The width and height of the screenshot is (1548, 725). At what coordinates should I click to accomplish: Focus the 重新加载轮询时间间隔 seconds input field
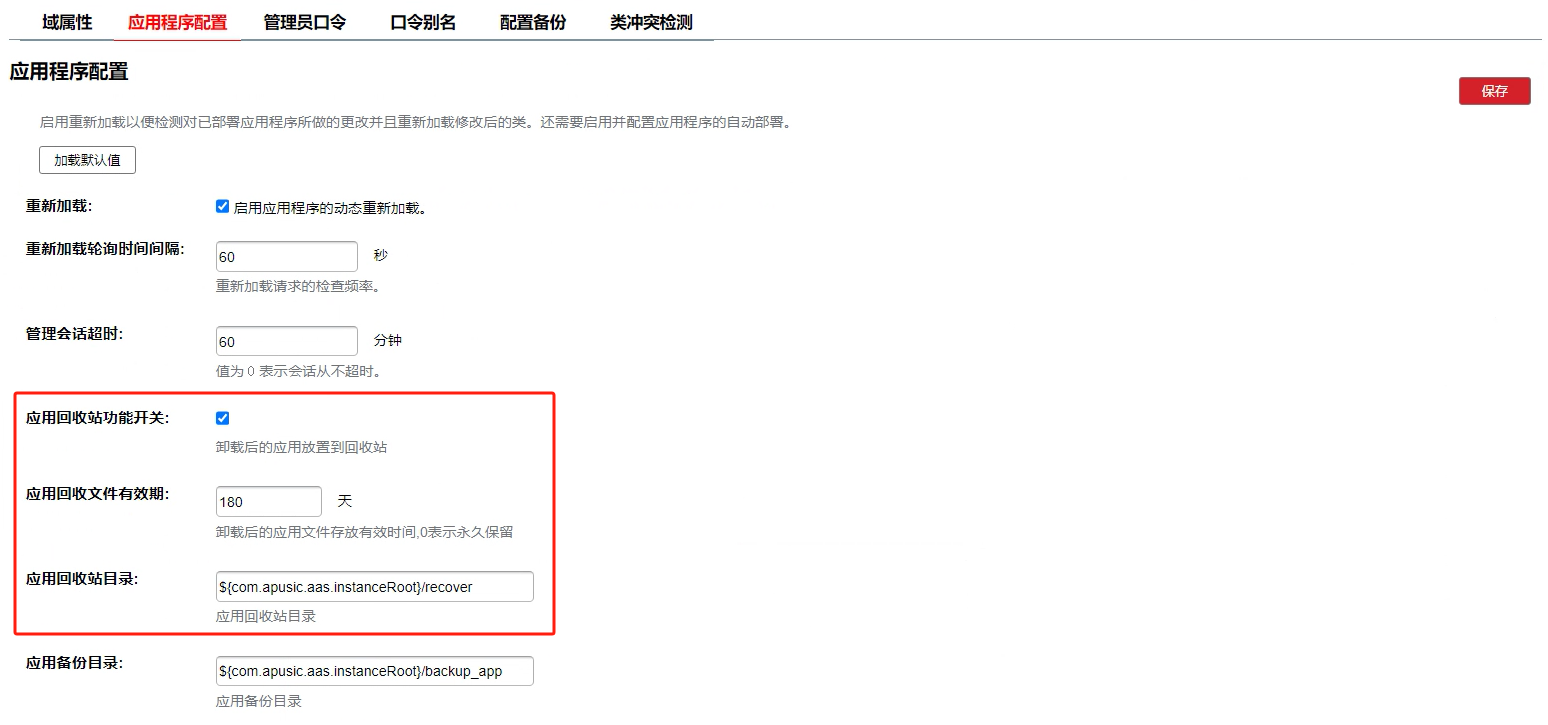coord(286,257)
